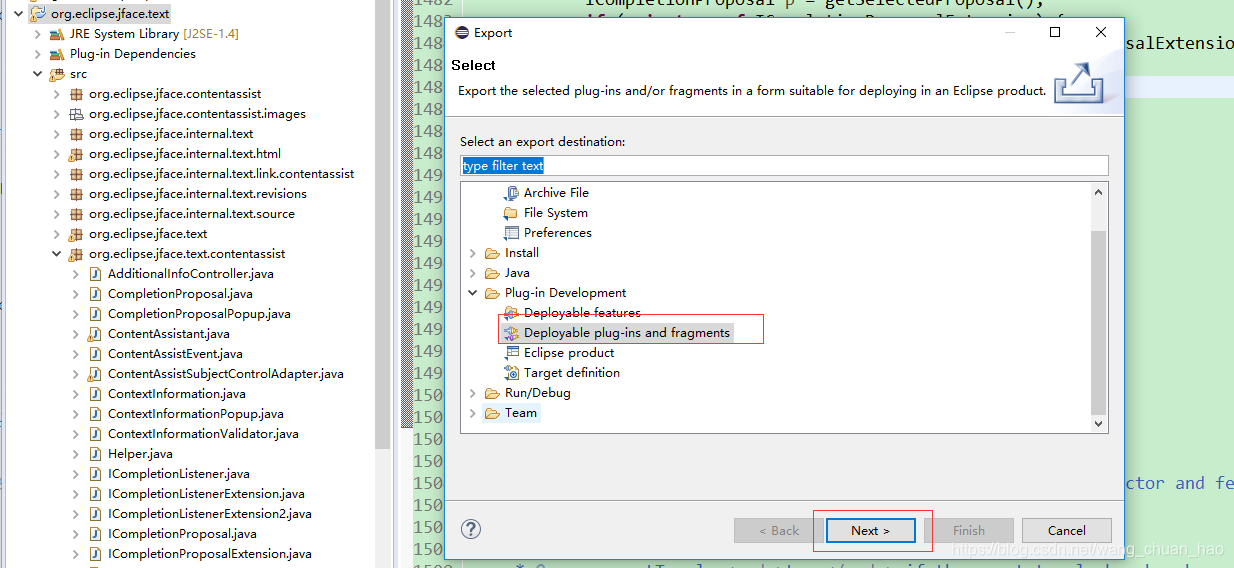Image resolution: width=1234 pixels, height=568 pixels.
Task: Click the type filter text field
Action: (785, 166)
